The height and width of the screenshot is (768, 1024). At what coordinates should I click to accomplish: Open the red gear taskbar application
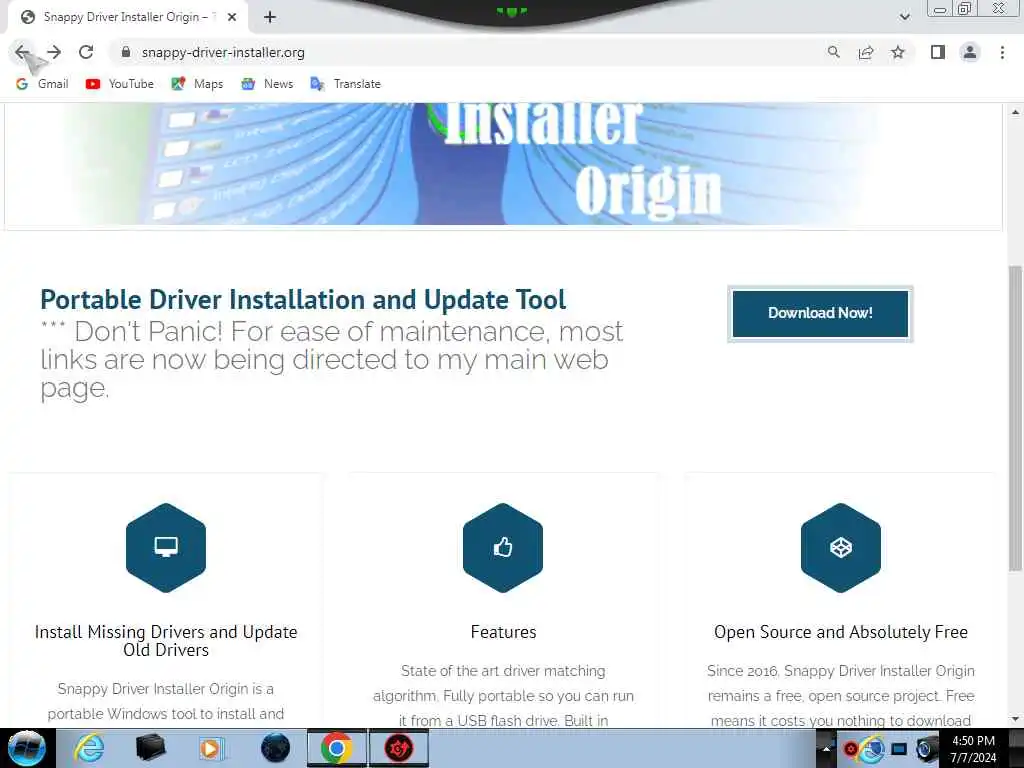399,748
